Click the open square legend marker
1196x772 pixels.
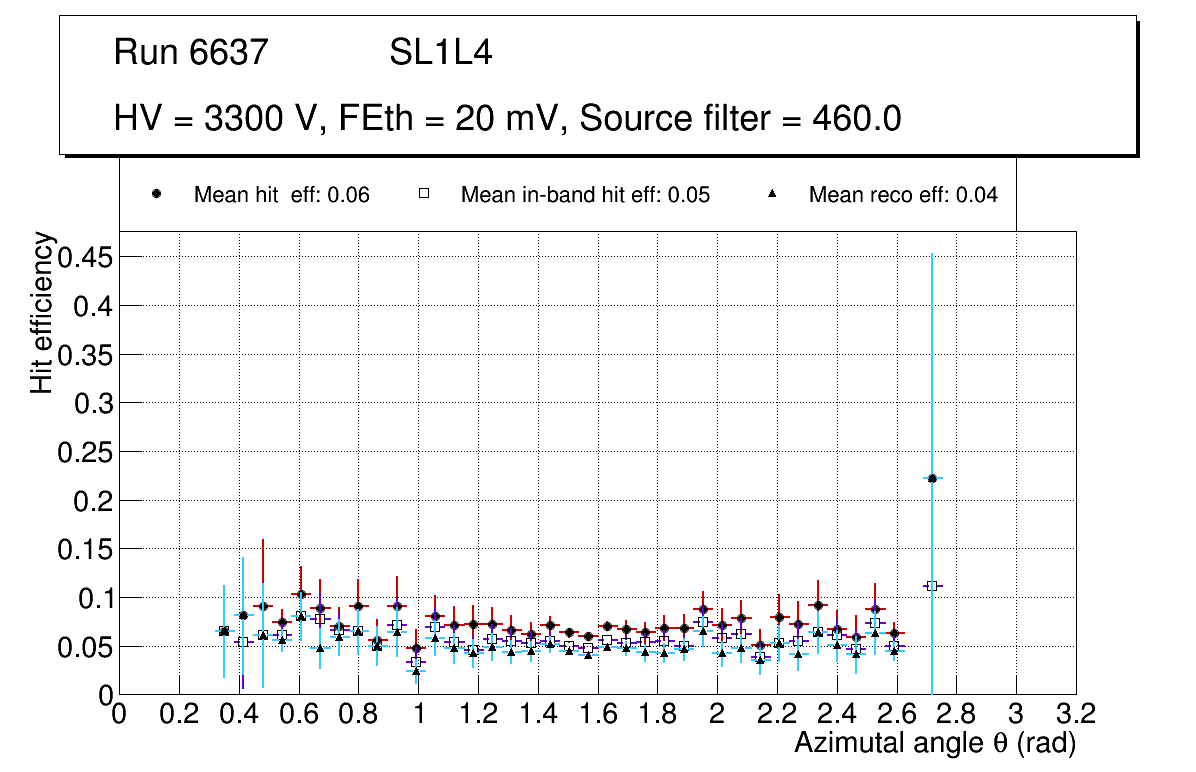[423, 194]
